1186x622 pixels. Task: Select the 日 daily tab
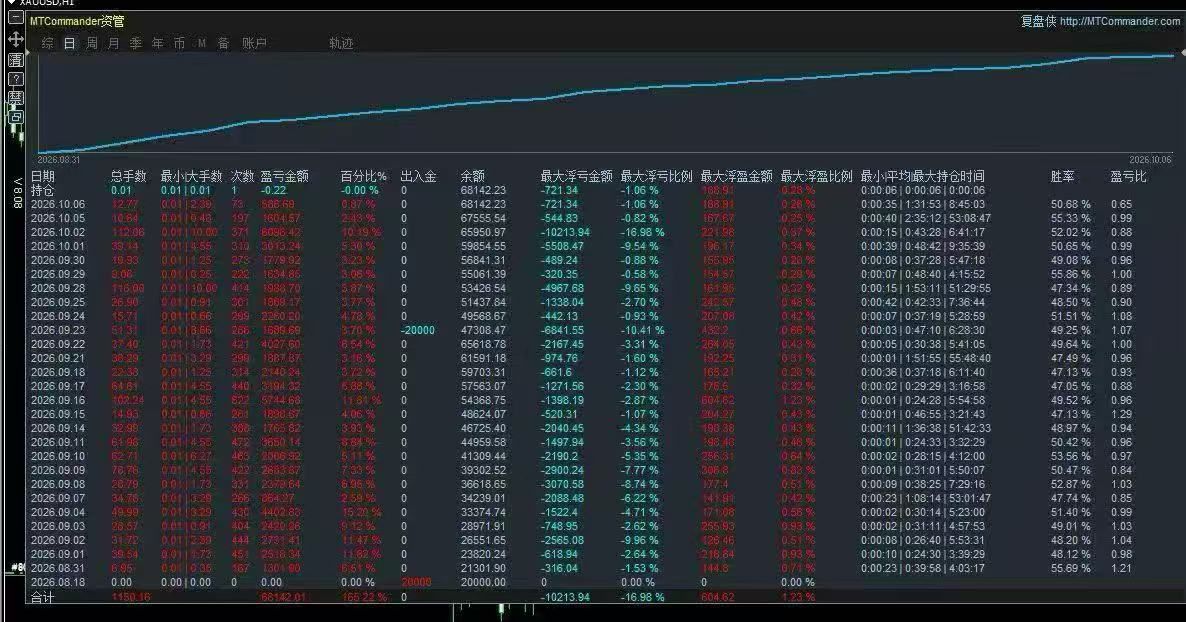pyautogui.click(x=70, y=43)
